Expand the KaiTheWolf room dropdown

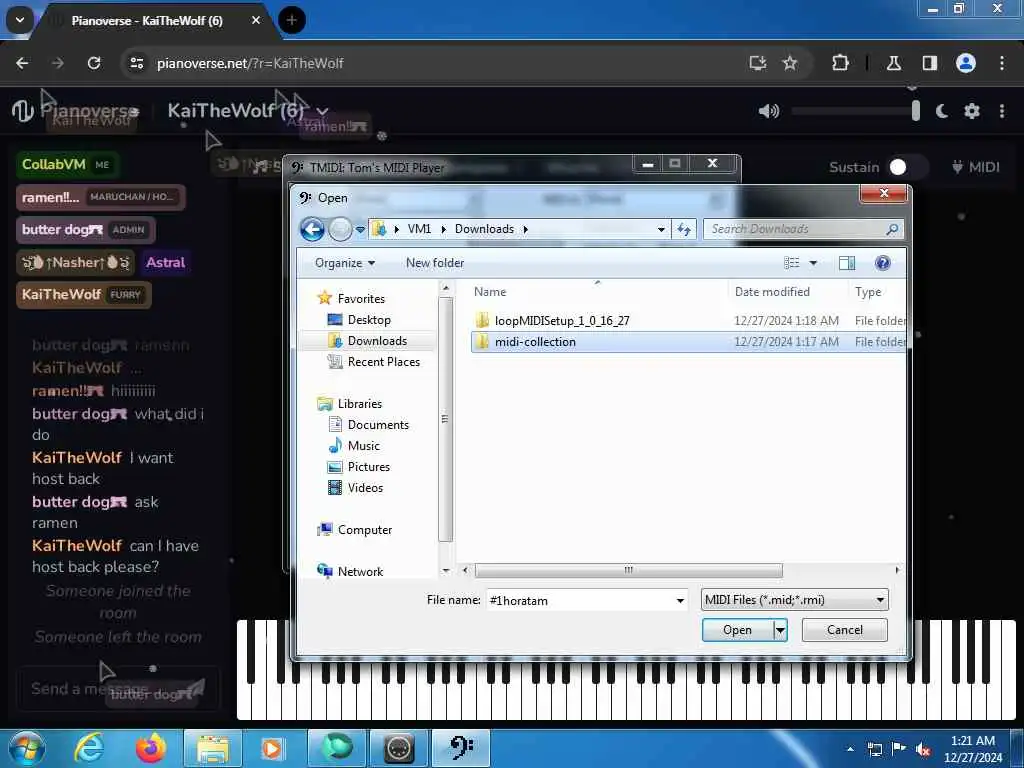323,112
